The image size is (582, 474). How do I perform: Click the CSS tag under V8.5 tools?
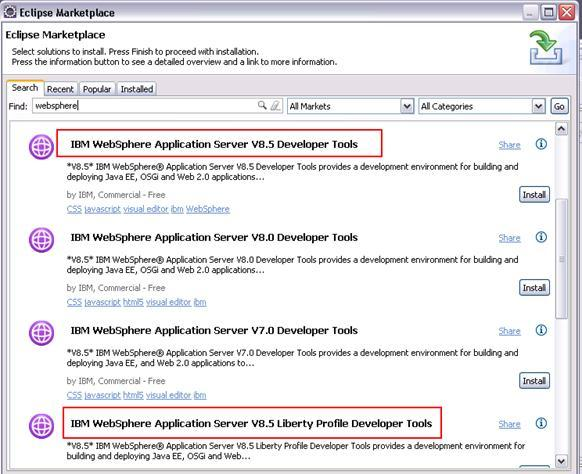(x=74, y=209)
